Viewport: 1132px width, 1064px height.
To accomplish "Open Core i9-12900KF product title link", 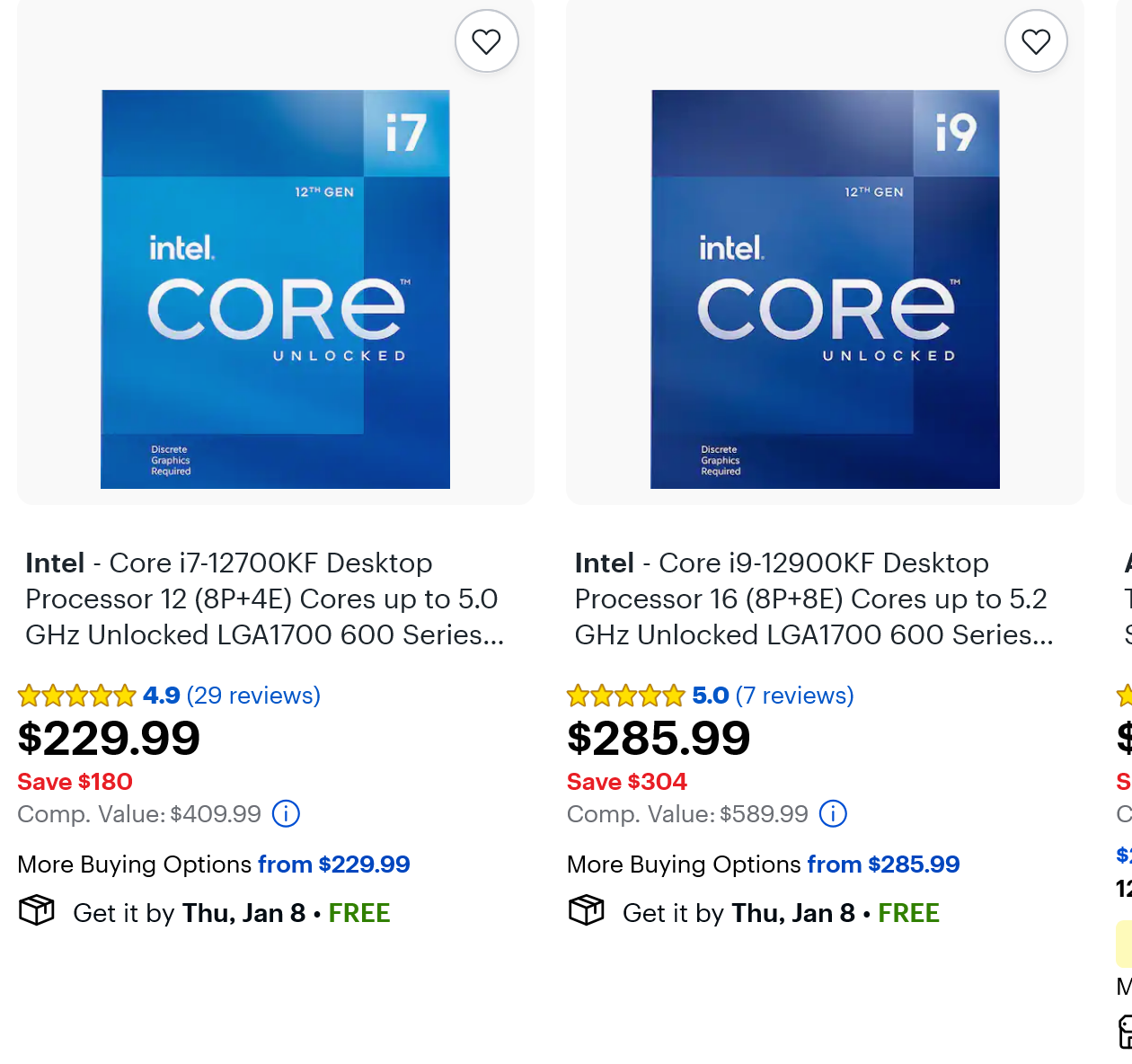I will [x=813, y=598].
